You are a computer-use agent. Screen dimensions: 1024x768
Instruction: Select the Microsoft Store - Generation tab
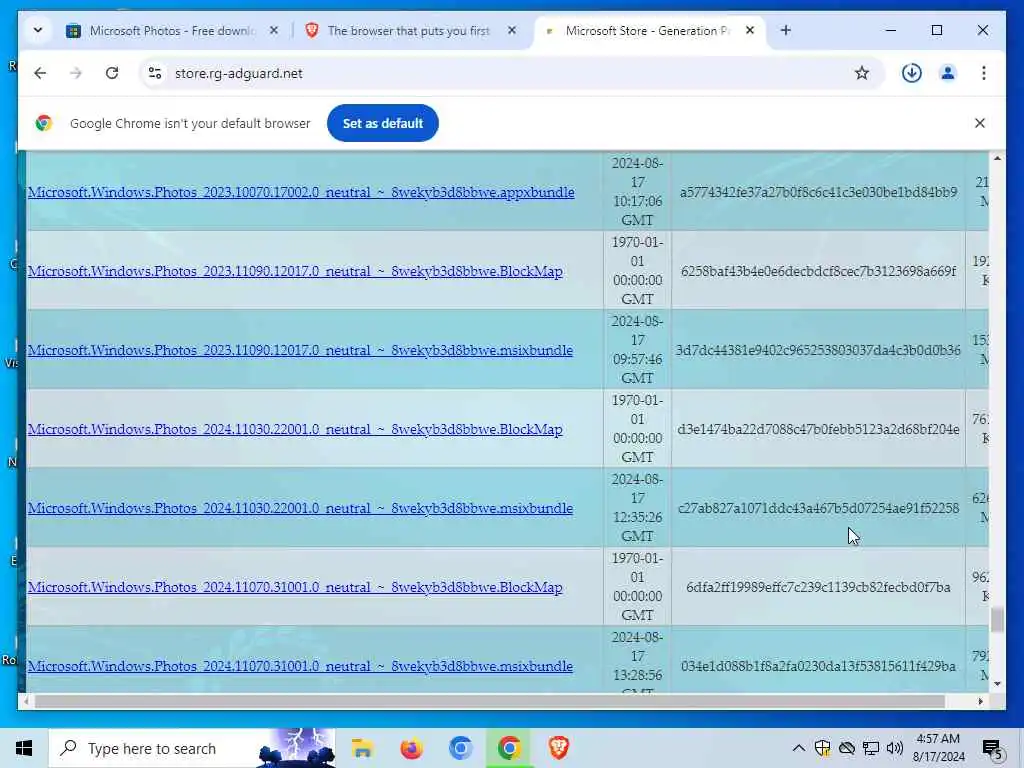click(647, 31)
